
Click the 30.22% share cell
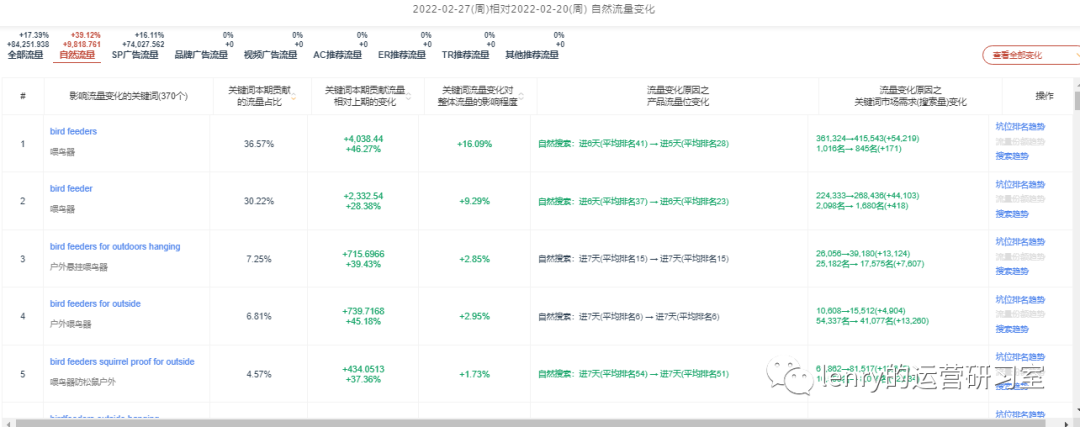coord(259,202)
